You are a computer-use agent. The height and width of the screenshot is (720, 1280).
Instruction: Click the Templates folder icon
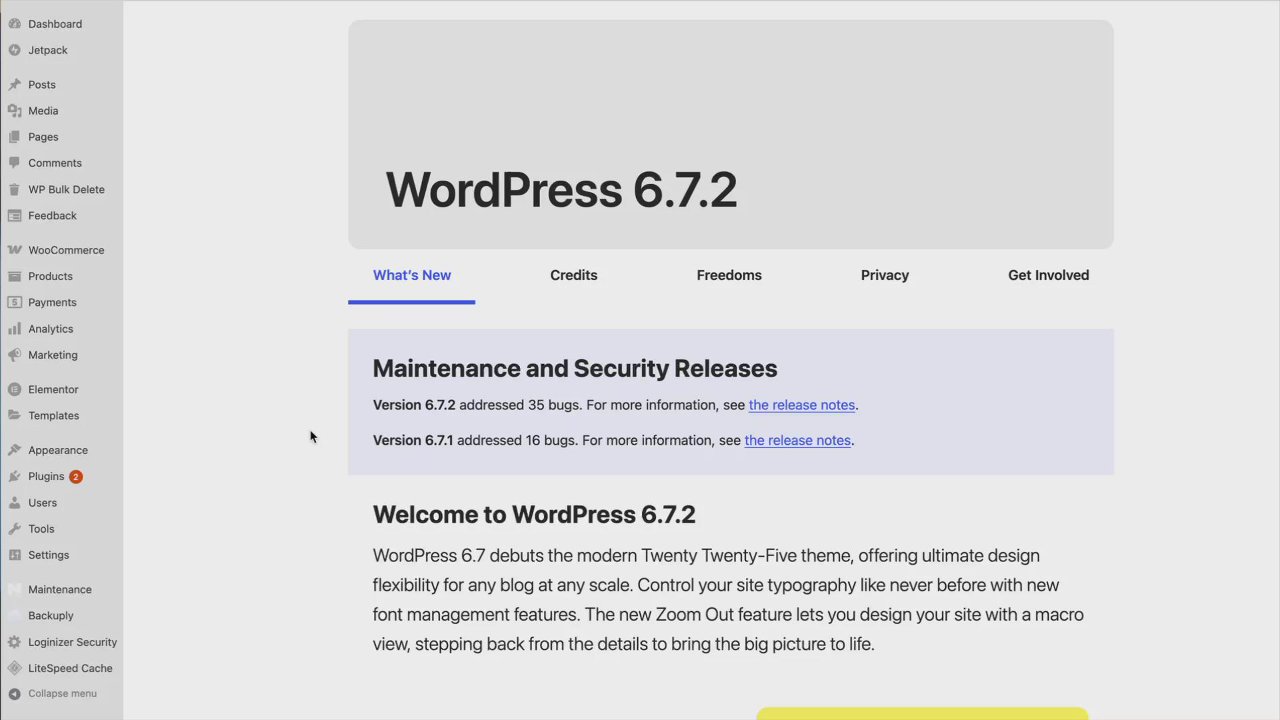pyautogui.click(x=14, y=415)
